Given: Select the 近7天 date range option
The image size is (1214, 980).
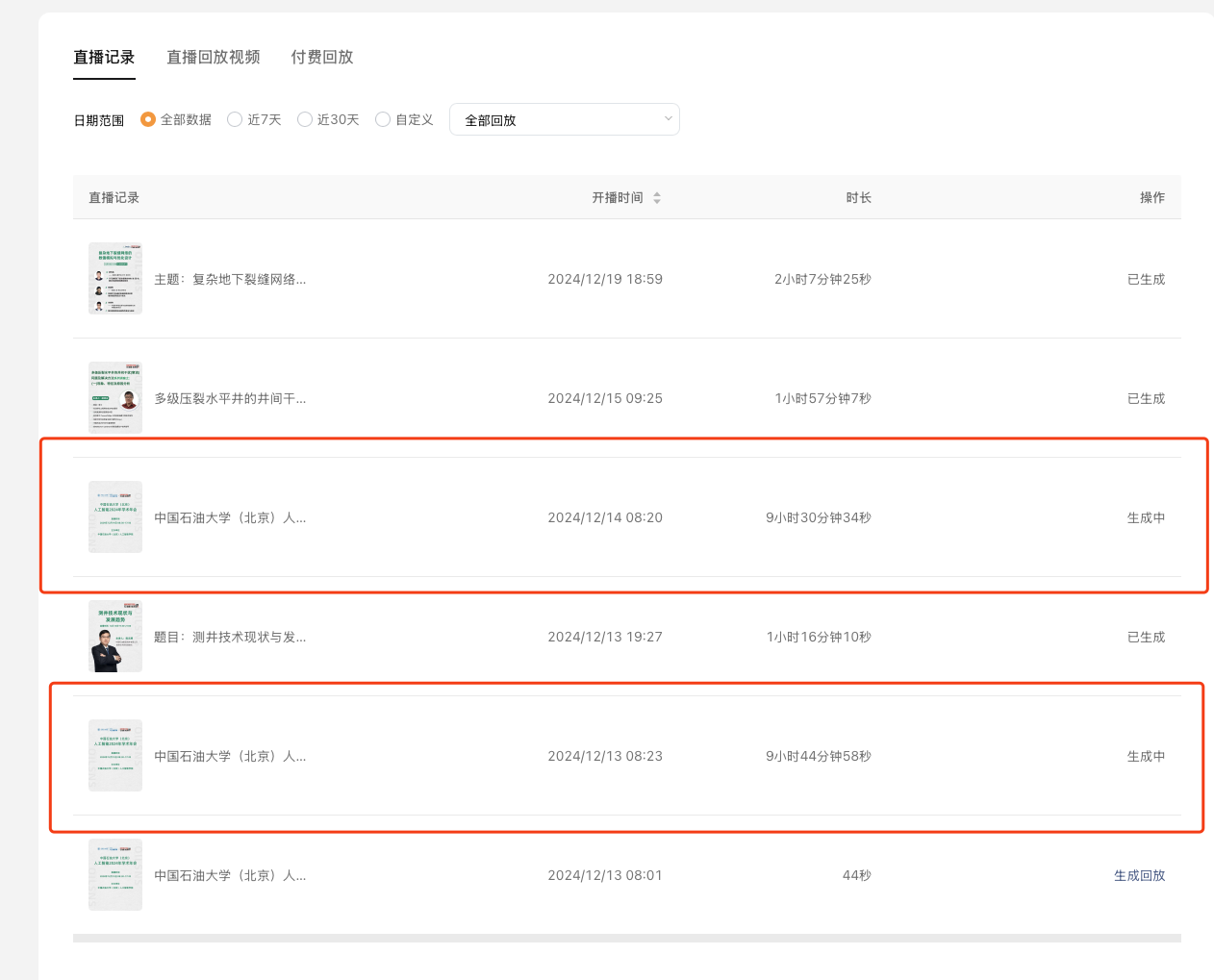Looking at the screenshot, I should point(235,118).
